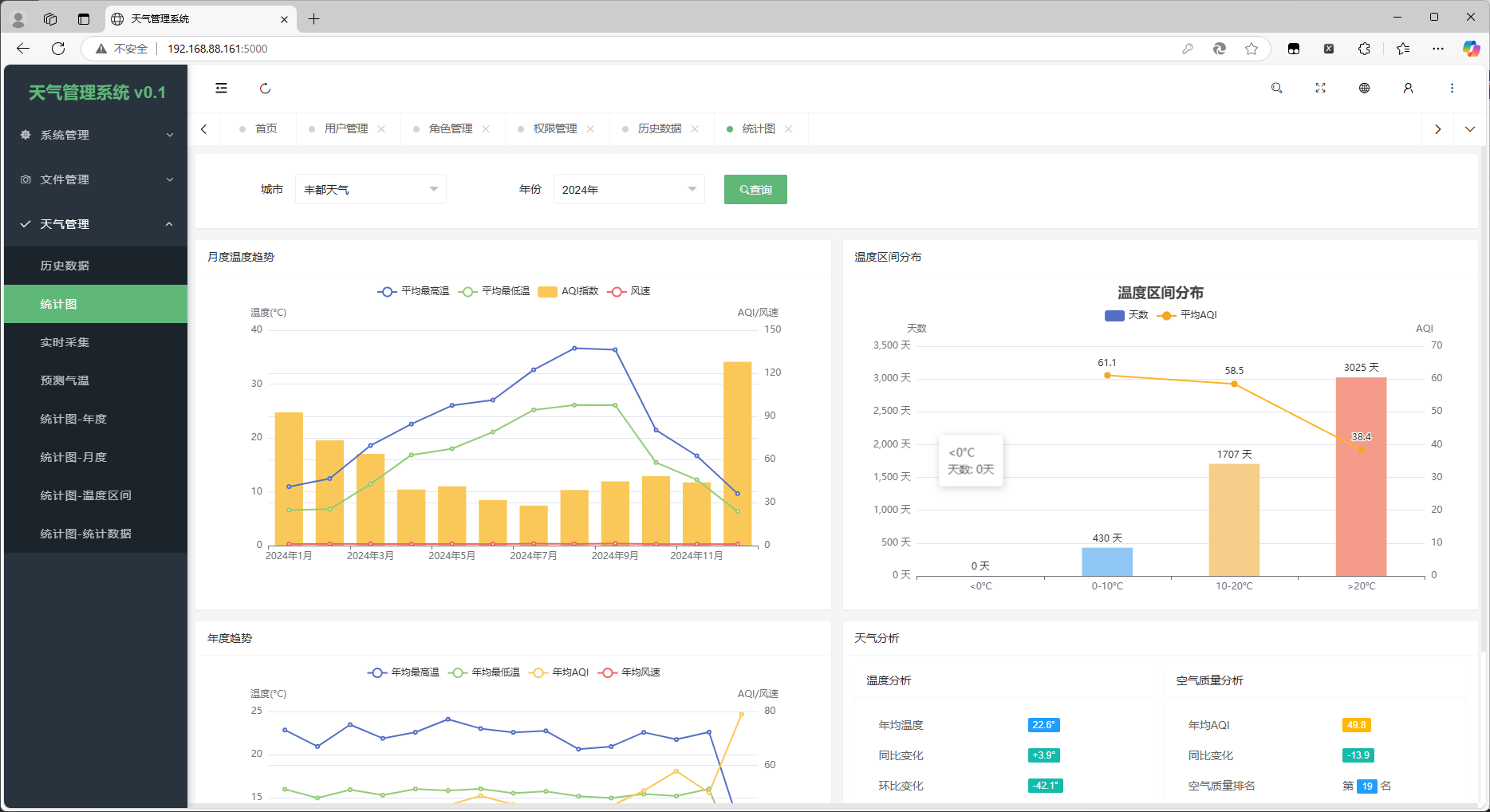The width and height of the screenshot is (1490, 812).
Task: Open 历史数据 sidebar link
Action: pyautogui.click(x=96, y=266)
